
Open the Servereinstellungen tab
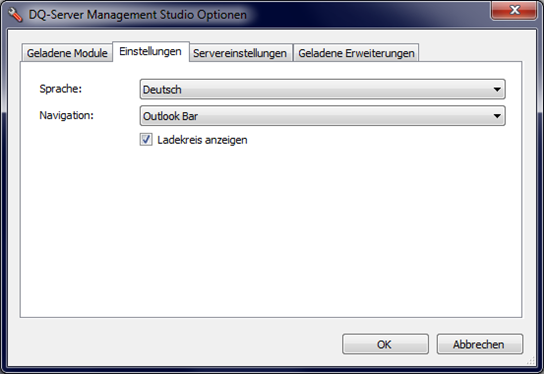pyautogui.click(x=240, y=53)
